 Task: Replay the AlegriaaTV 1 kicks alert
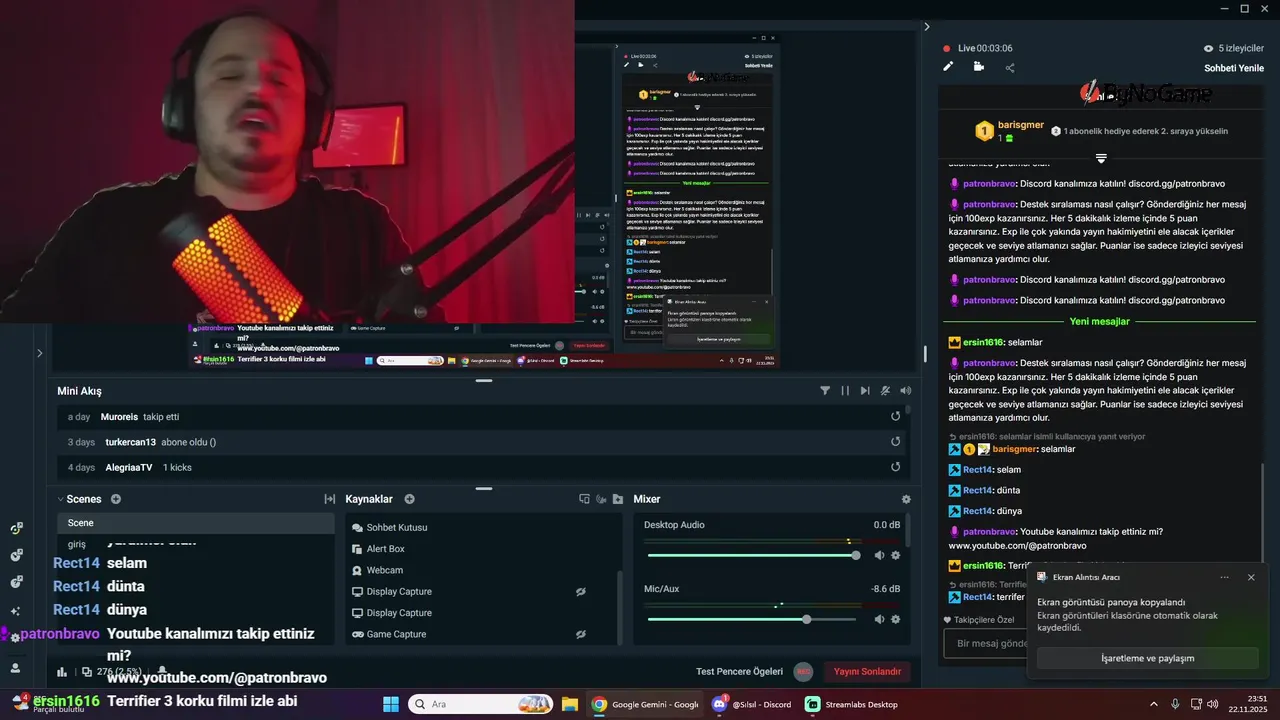pos(896,467)
